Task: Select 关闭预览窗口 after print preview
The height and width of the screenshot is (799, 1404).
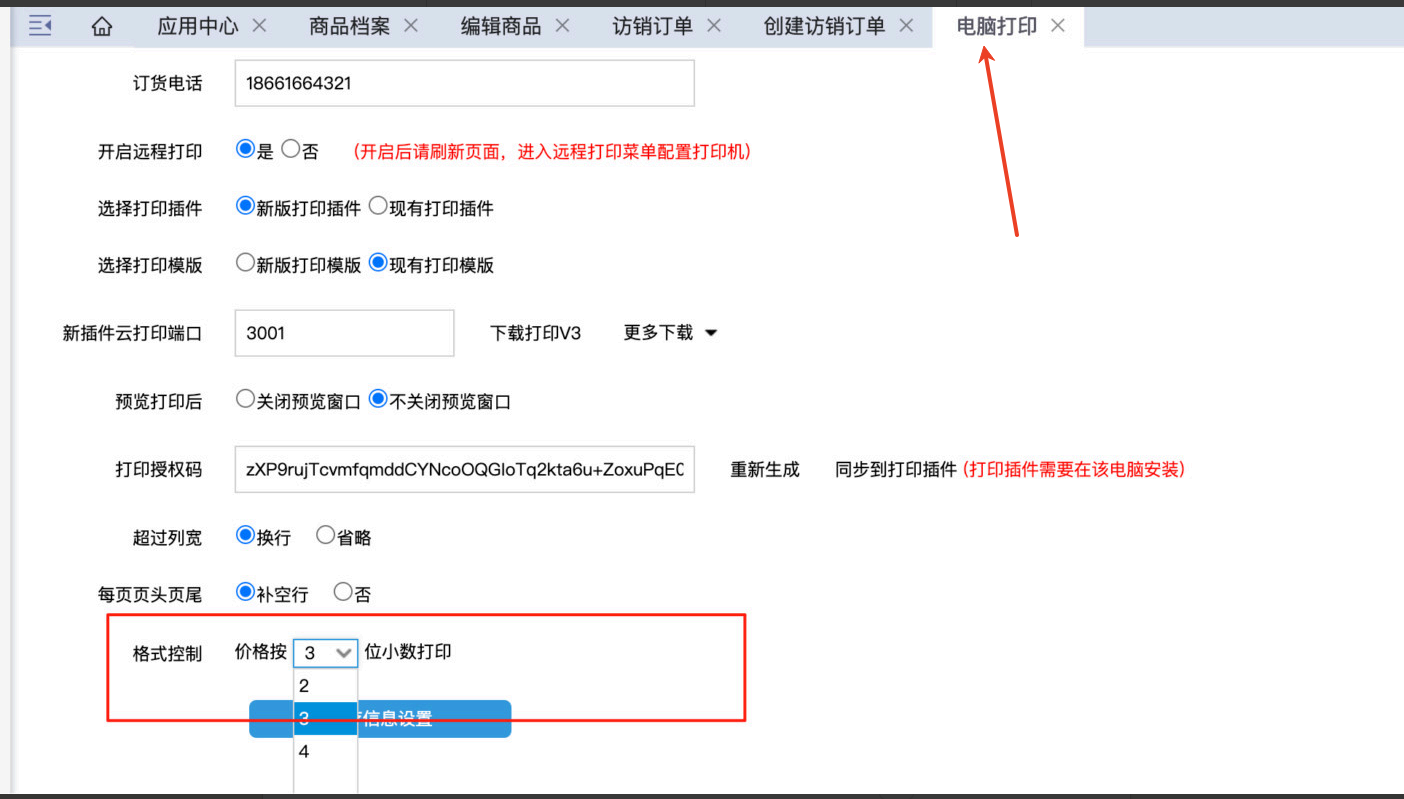Action: (x=245, y=400)
